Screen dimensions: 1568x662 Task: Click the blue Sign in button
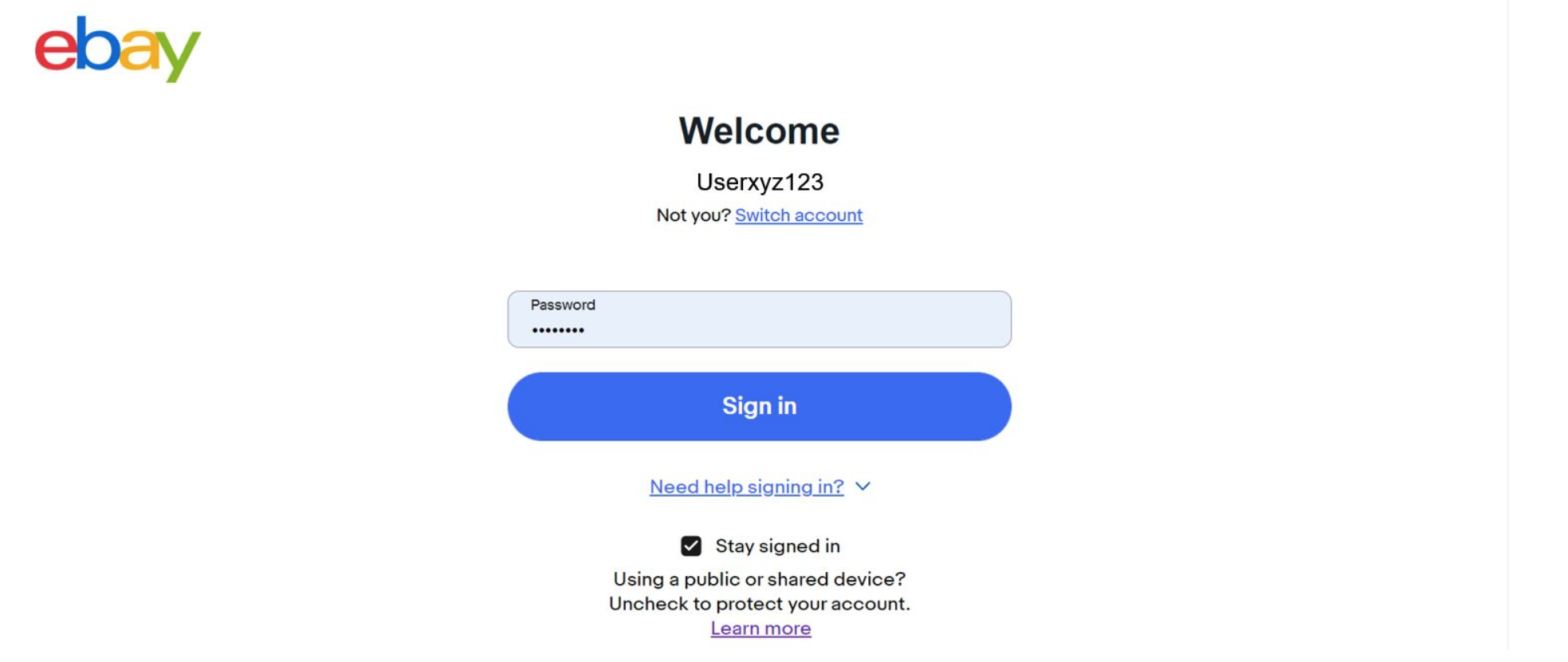(x=759, y=406)
